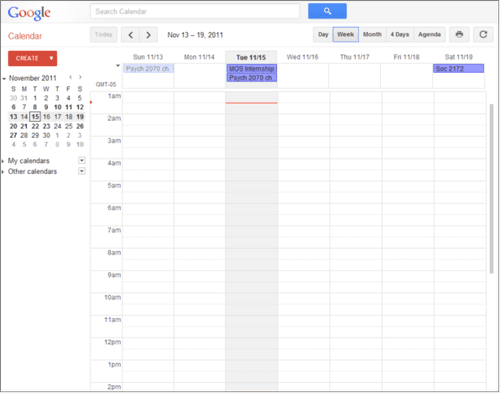Select day 30 in November's last row

46,135
